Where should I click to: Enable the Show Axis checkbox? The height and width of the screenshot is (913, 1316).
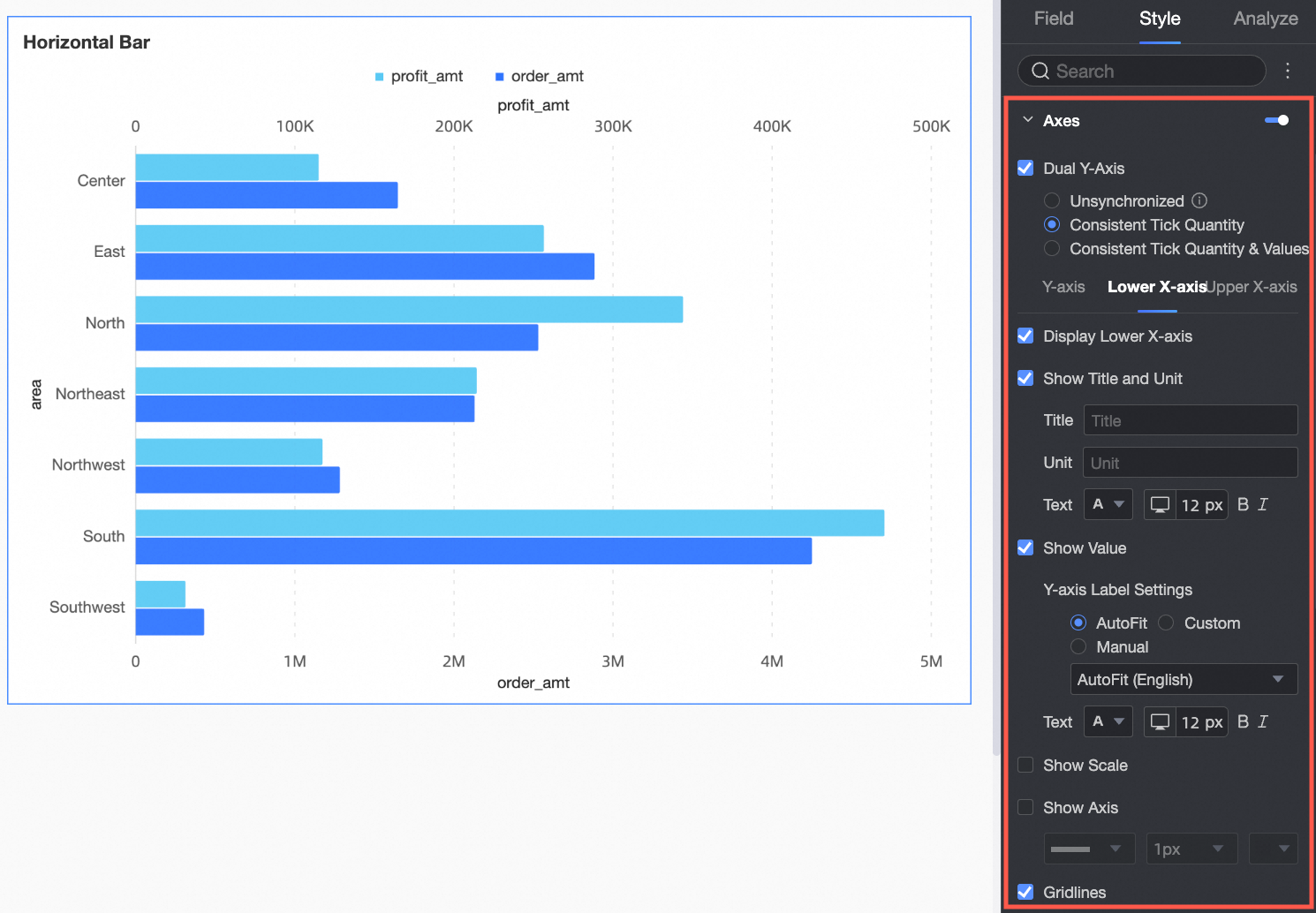pyautogui.click(x=1025, y=807)
